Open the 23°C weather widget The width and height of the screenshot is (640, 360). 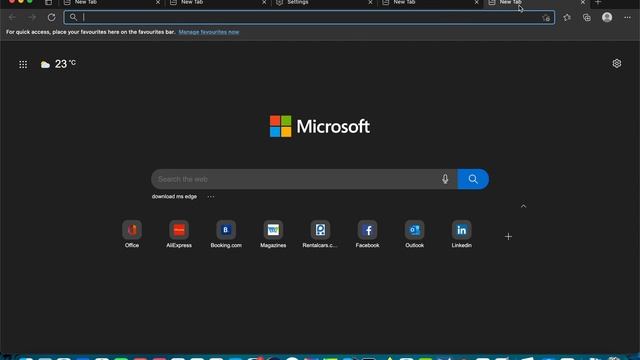coord(58,64)
